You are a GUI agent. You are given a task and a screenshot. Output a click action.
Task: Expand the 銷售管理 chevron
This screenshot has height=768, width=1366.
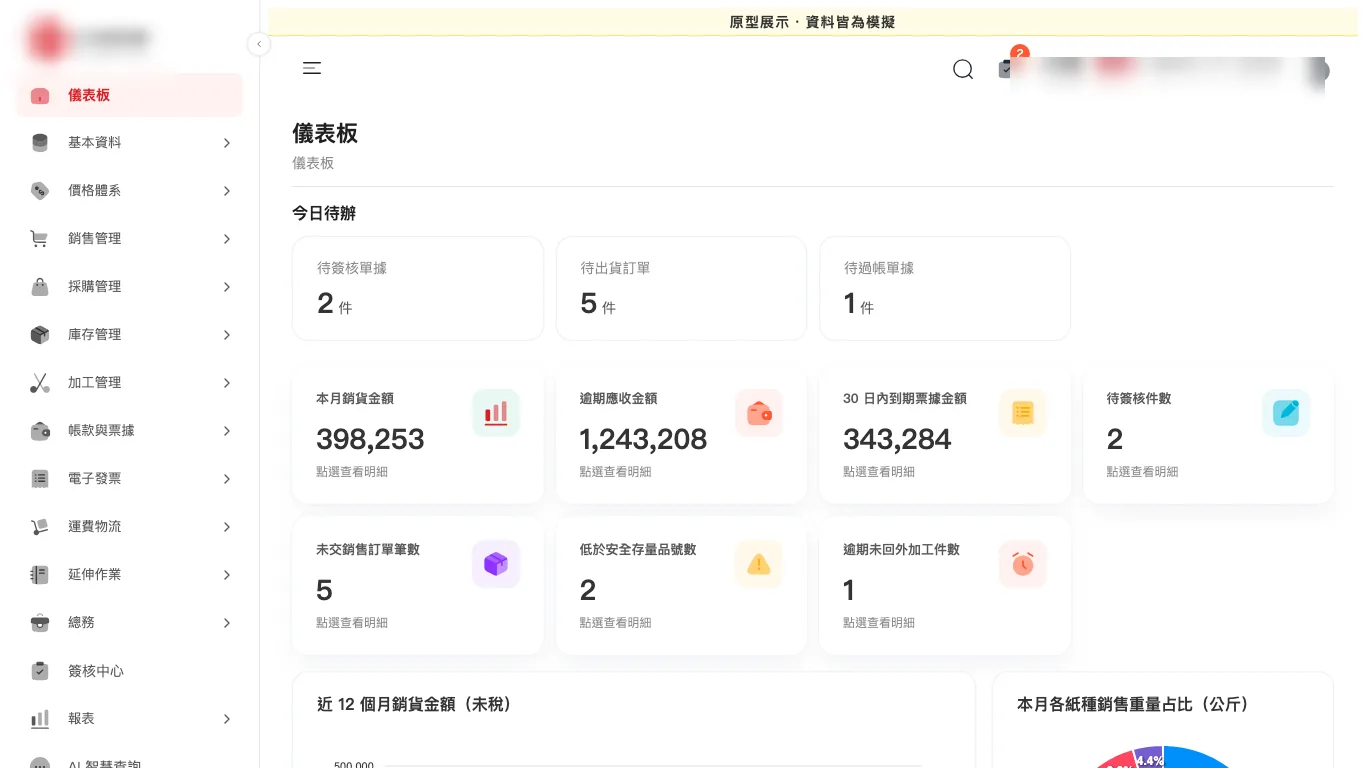[227, 239]
